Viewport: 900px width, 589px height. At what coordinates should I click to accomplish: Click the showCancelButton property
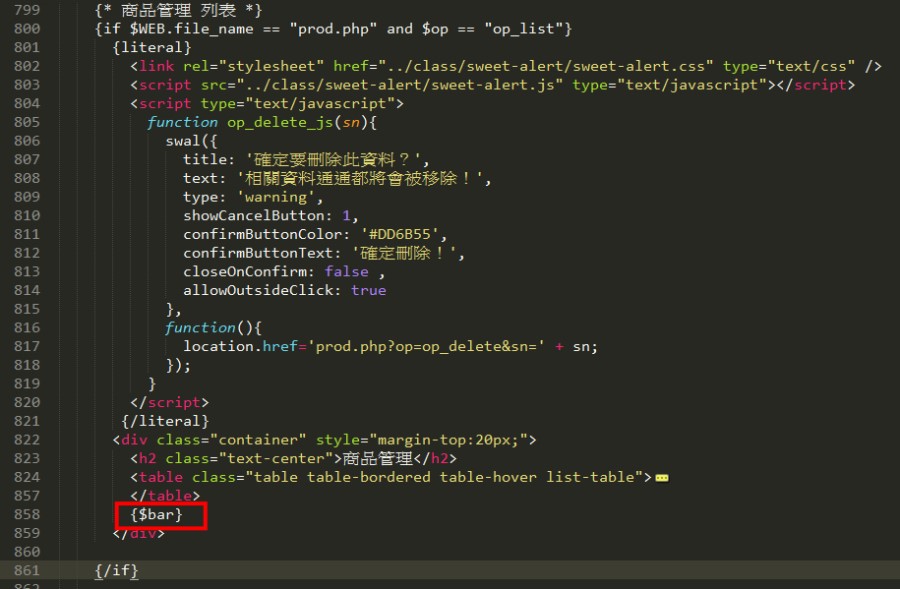point(253,216)
